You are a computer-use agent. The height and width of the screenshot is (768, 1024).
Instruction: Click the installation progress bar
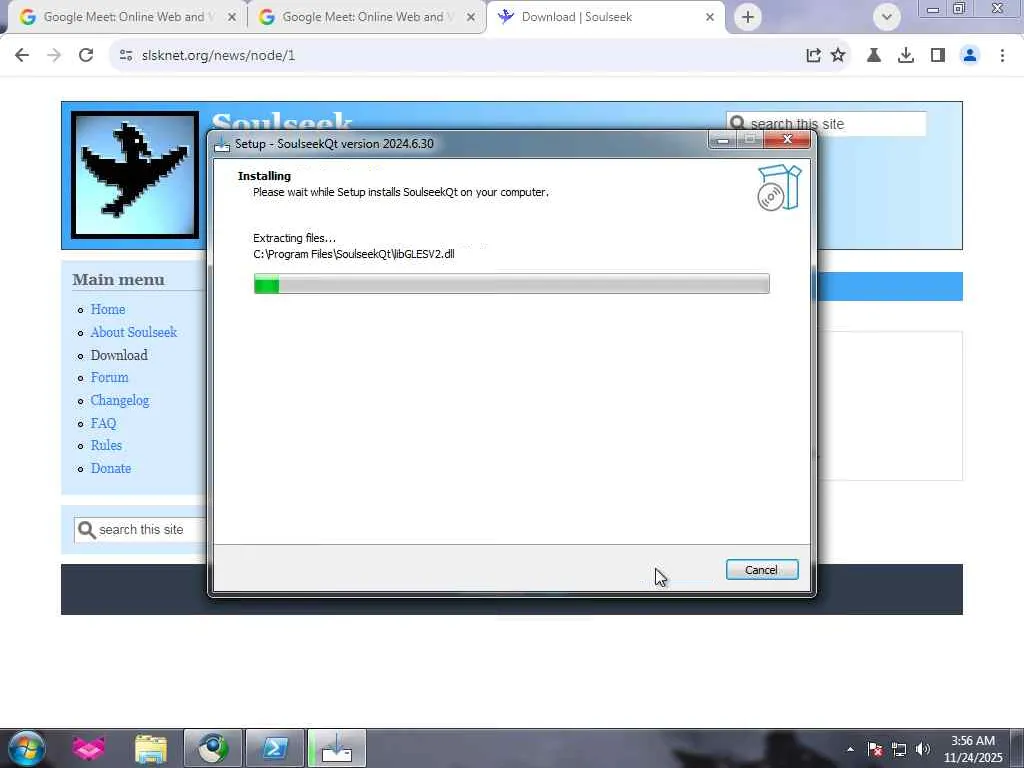click(x=511, y=283)
